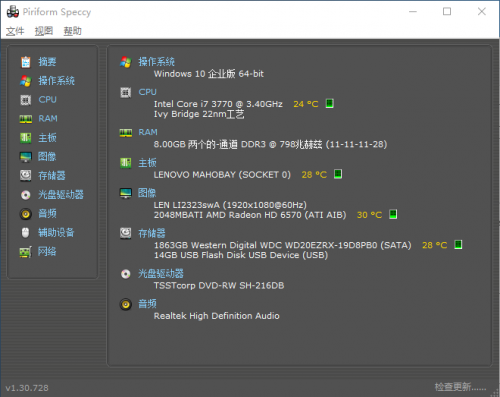This screenshot has width=500, height=397.
Task: Click the 光盘驱动器 heading link in summary
Action: [161, 274]
